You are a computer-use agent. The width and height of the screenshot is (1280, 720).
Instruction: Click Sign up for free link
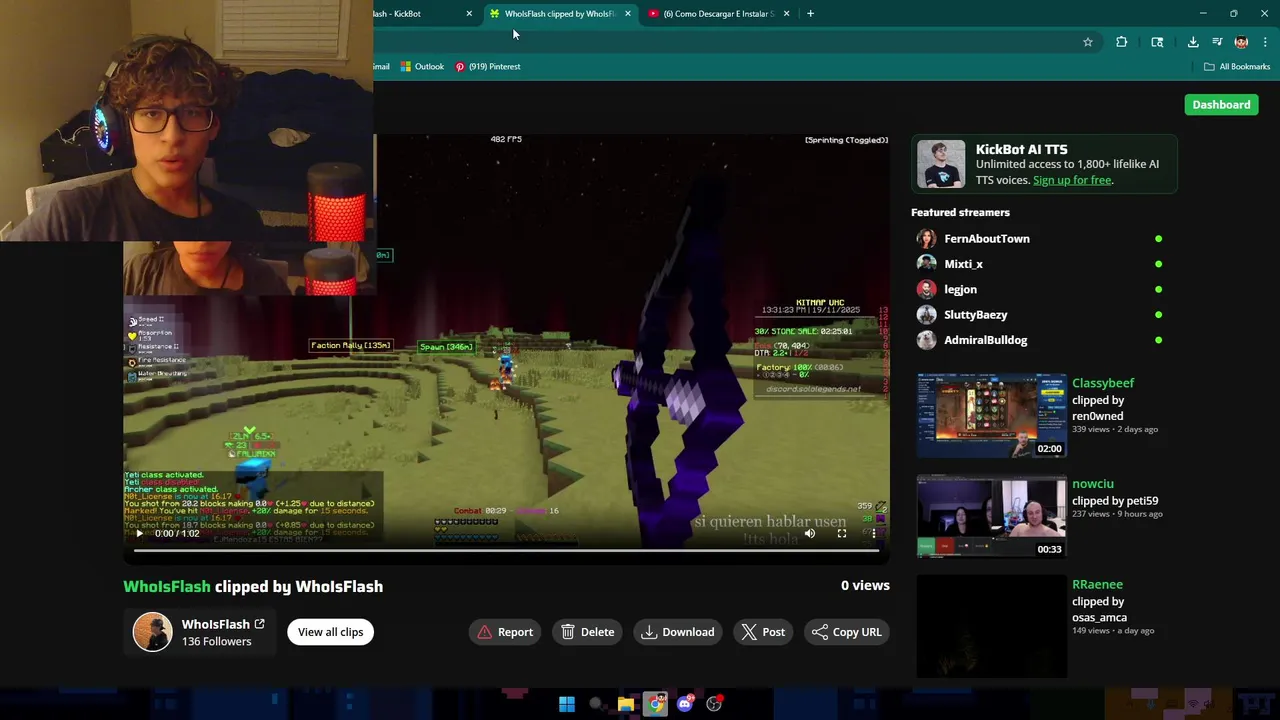click(x=1072, y=180)
